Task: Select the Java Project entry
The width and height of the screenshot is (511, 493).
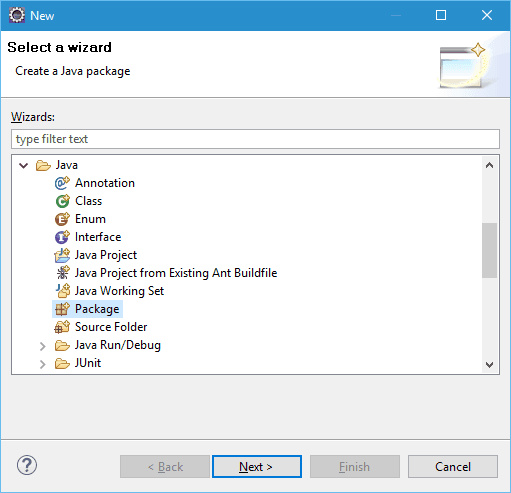Action: [106, 255]
